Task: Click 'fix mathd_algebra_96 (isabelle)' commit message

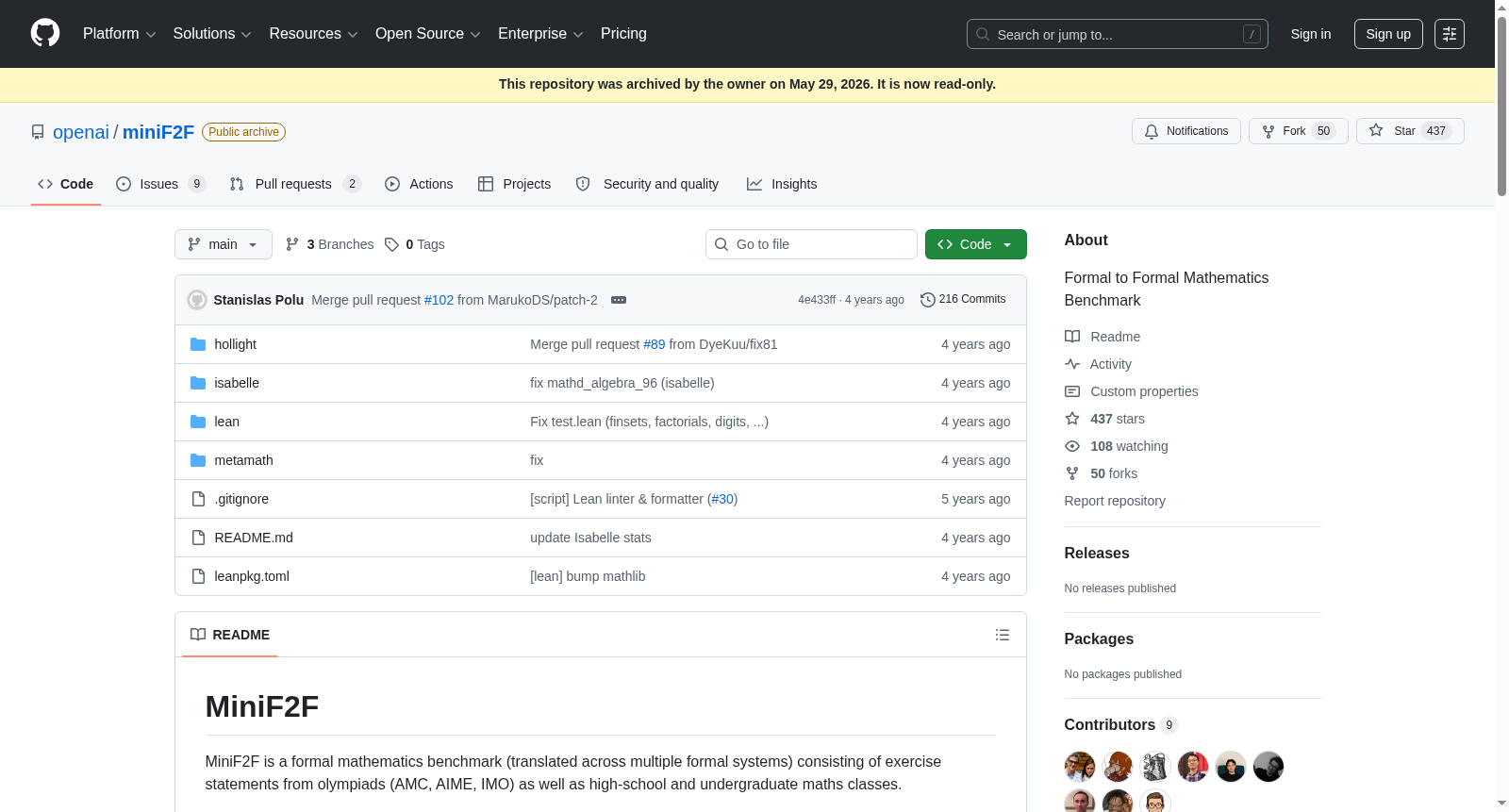Action: [x=622, y=383]
